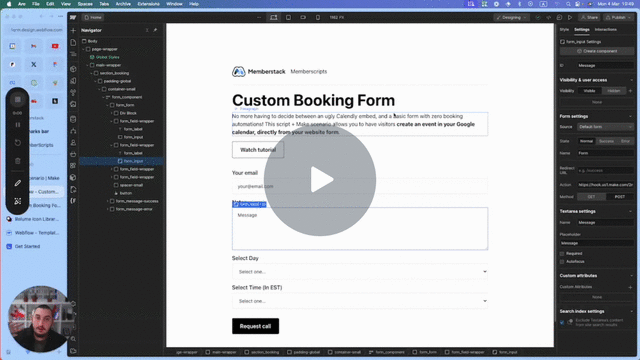Viewport: 640px width, 360px height.
Task: Toggle the Required checkbox
Action: point(562,253)
